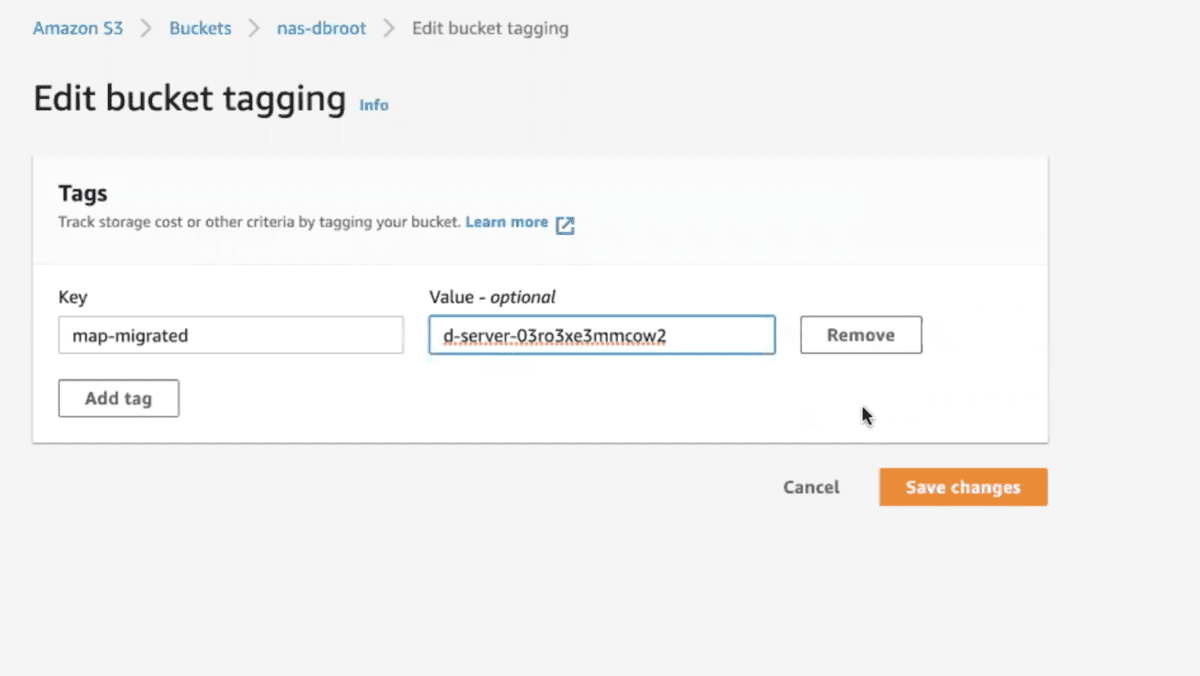Open the nas-dbroot bucket breadcrumb

coord(321,28)
